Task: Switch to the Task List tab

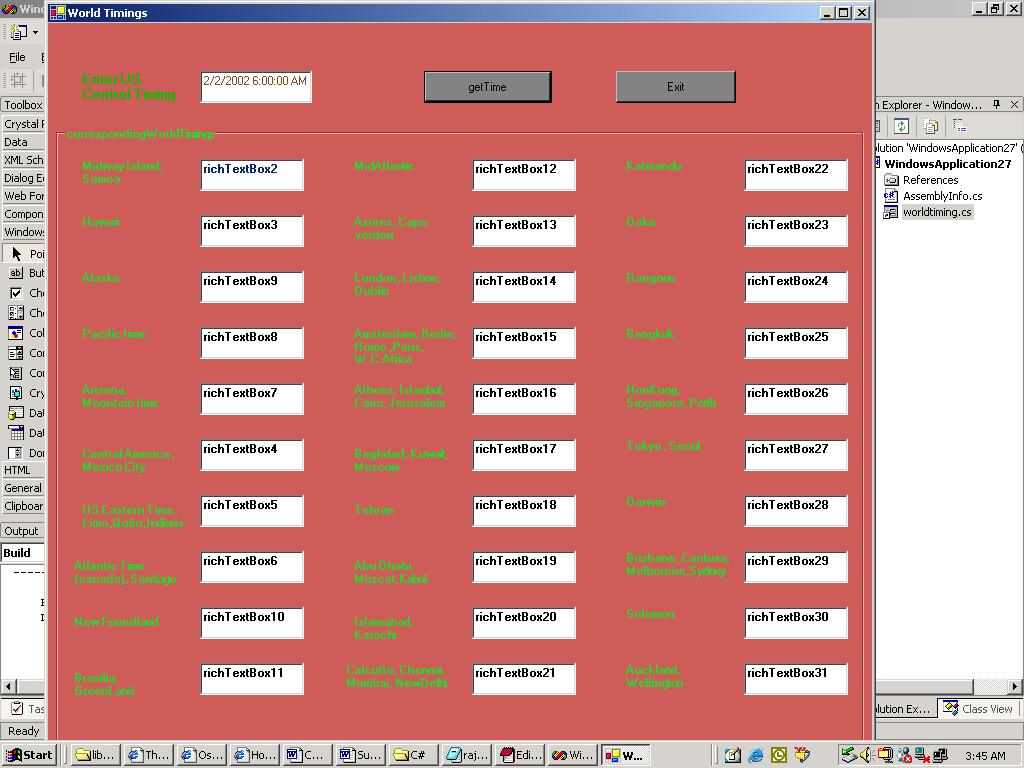Action: pos(24,709)
